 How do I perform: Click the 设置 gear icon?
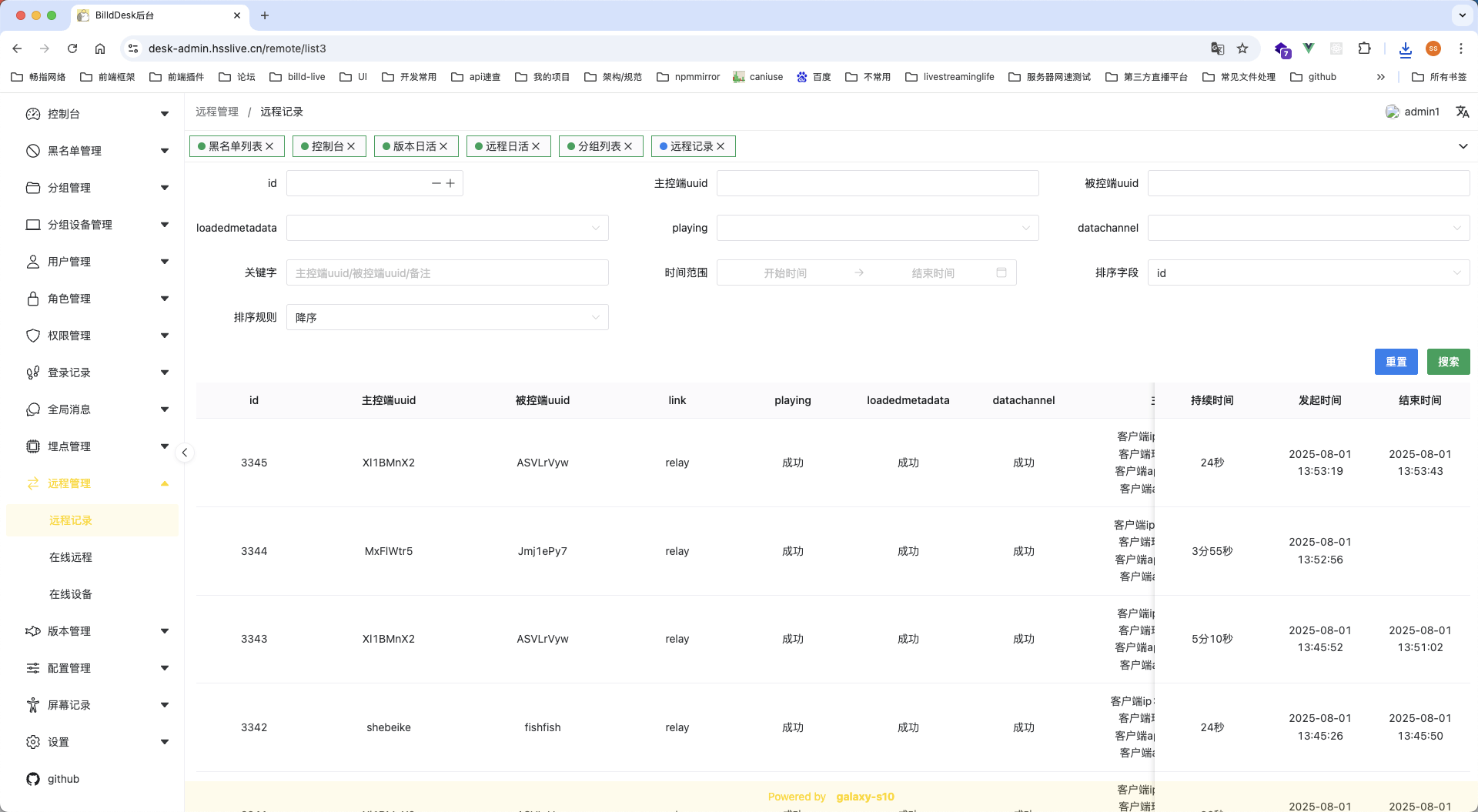(x=33, y=742)
